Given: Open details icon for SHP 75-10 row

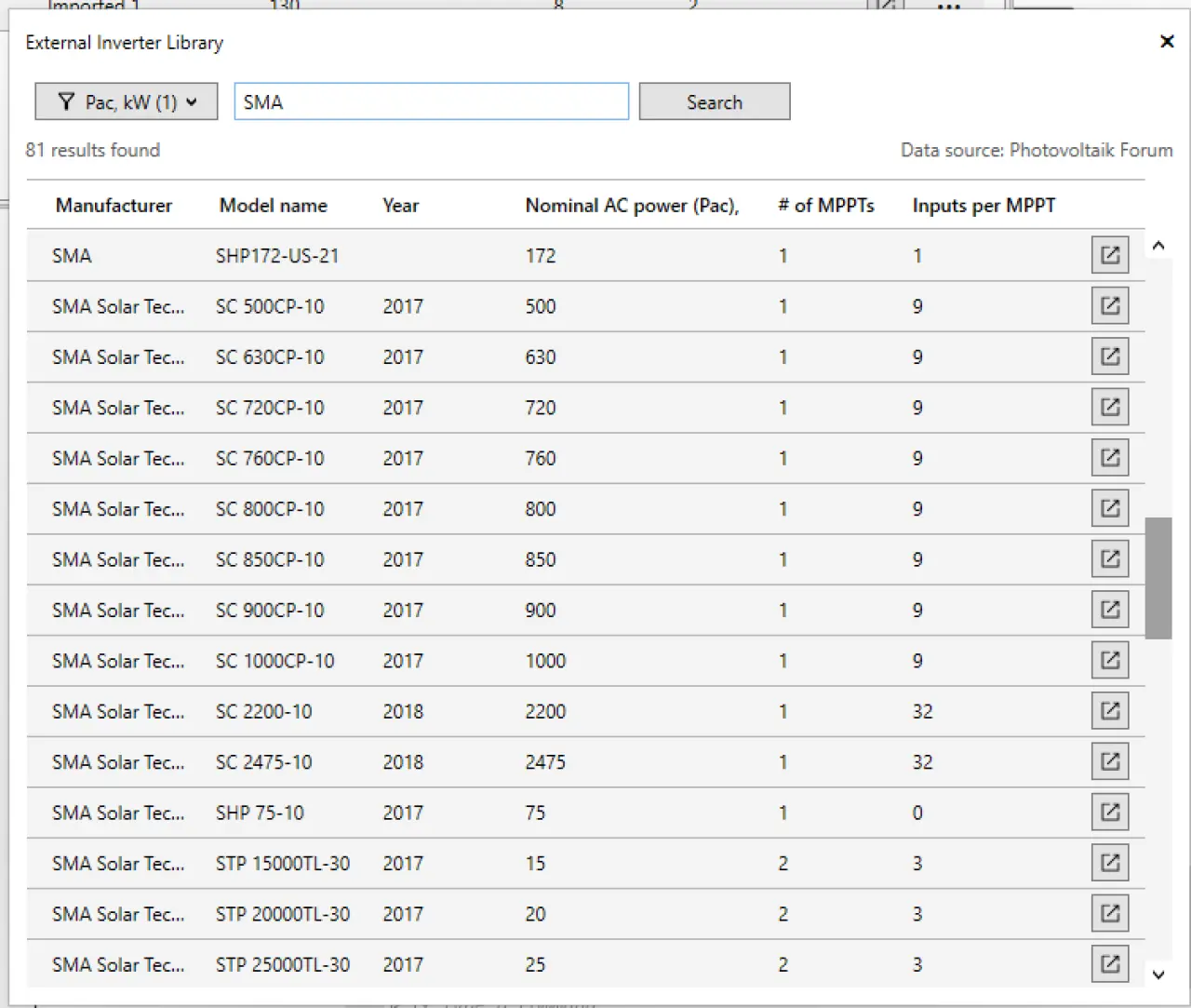Looking at the screenshot, I should point(1109,813).
